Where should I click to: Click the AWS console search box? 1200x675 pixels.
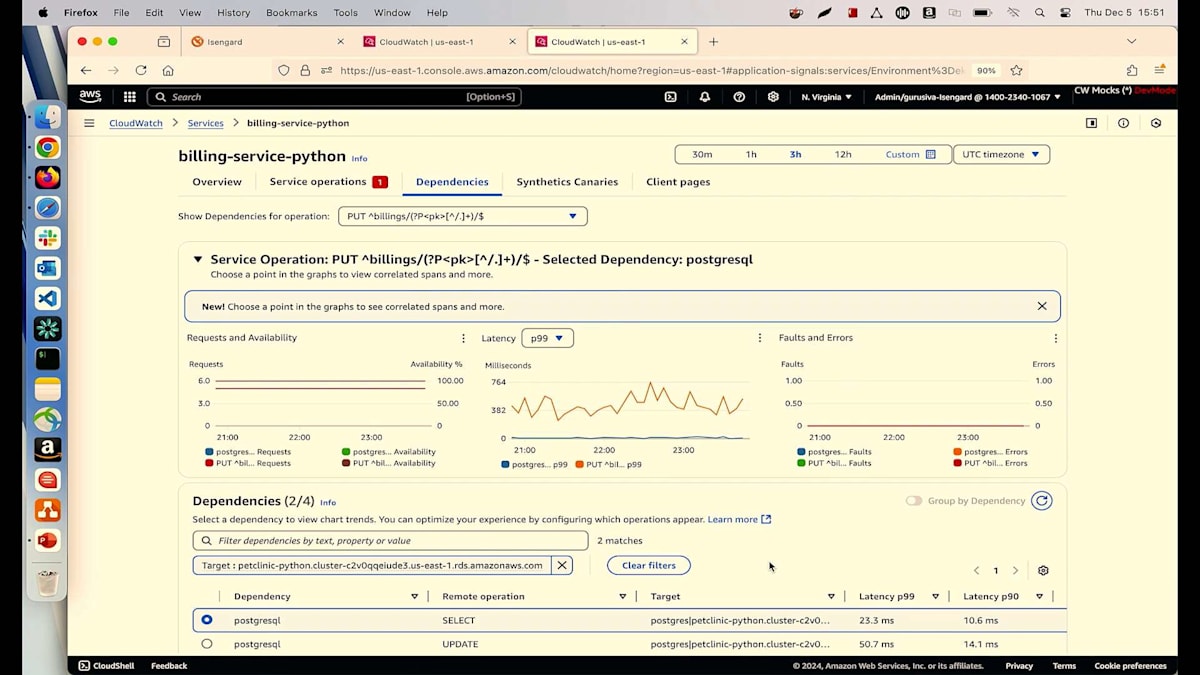coord(334,97)
